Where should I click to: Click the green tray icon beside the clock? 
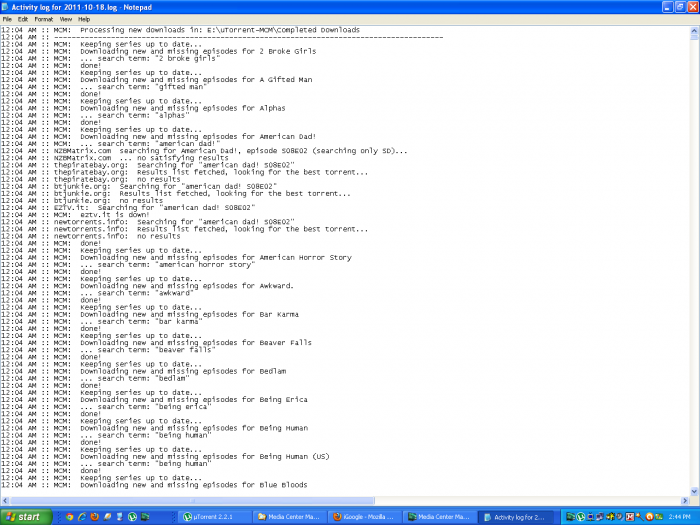coord(659,517)
